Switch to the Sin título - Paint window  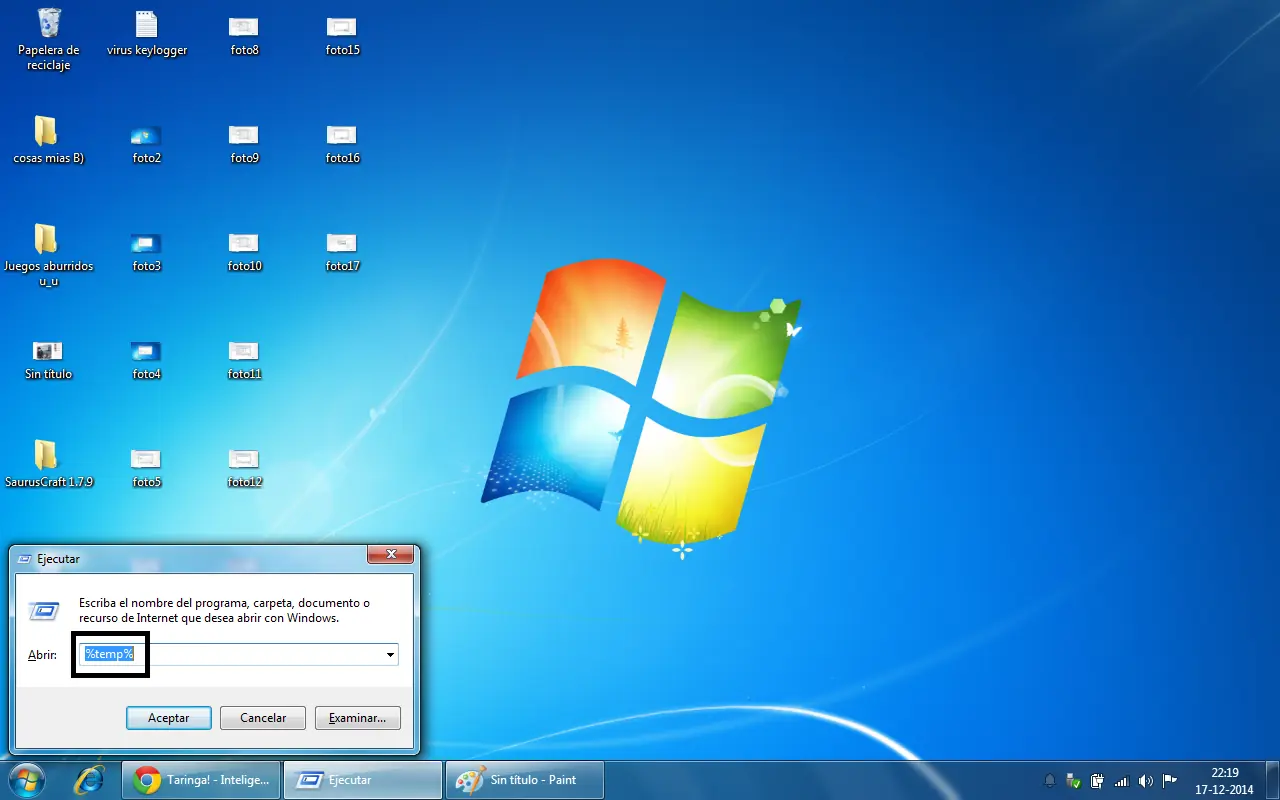524,780
